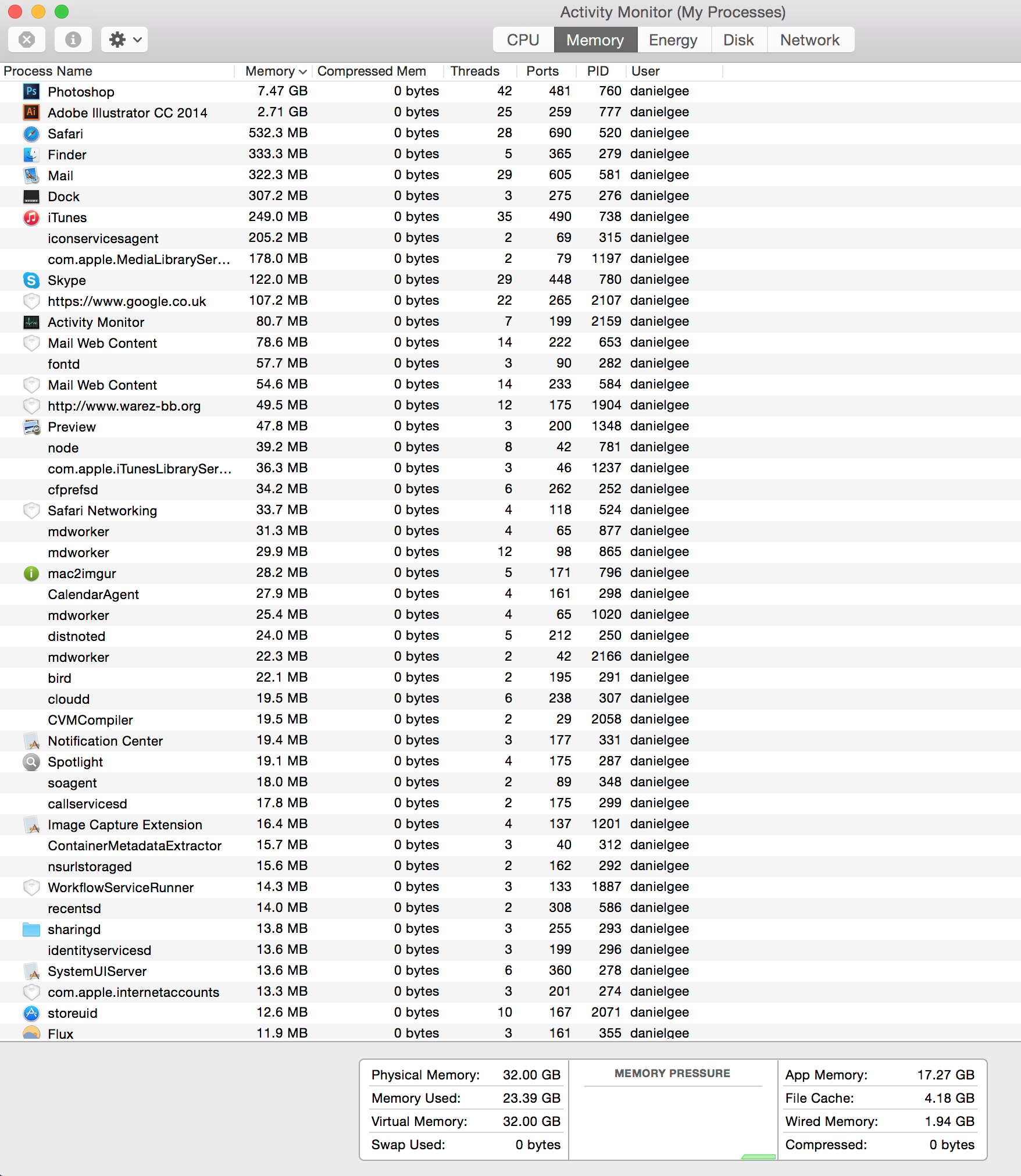Select the cloudd process row
Screen dimensions: 1021x1176
(510, 699)
